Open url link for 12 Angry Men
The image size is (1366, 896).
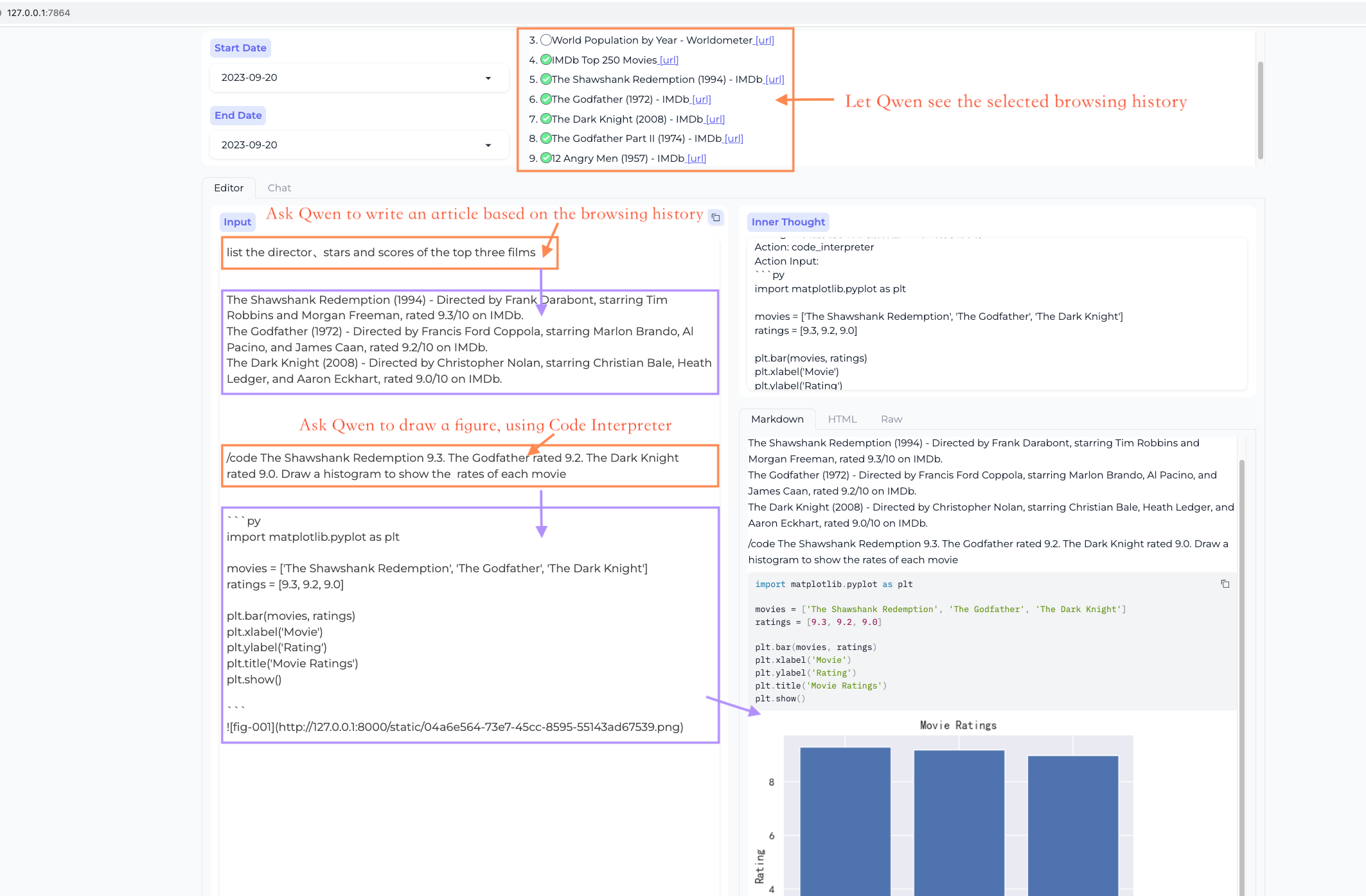tap(696, 158)
